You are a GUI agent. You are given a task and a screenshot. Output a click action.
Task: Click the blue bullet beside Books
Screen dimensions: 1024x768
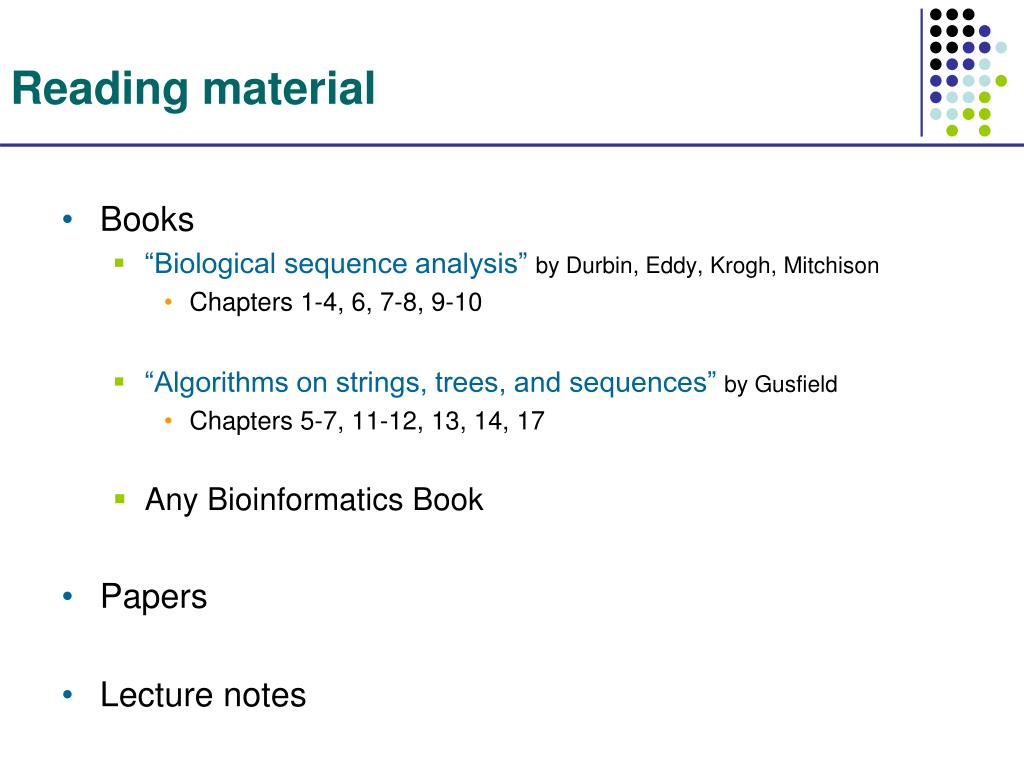[x=67, y=219]
